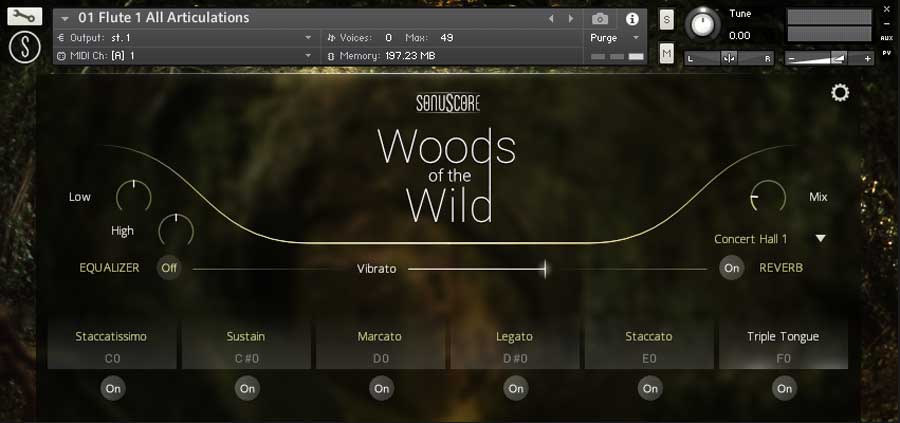Select the Staccato articulation
Screen dimensions: 900x423
[649, 346]
